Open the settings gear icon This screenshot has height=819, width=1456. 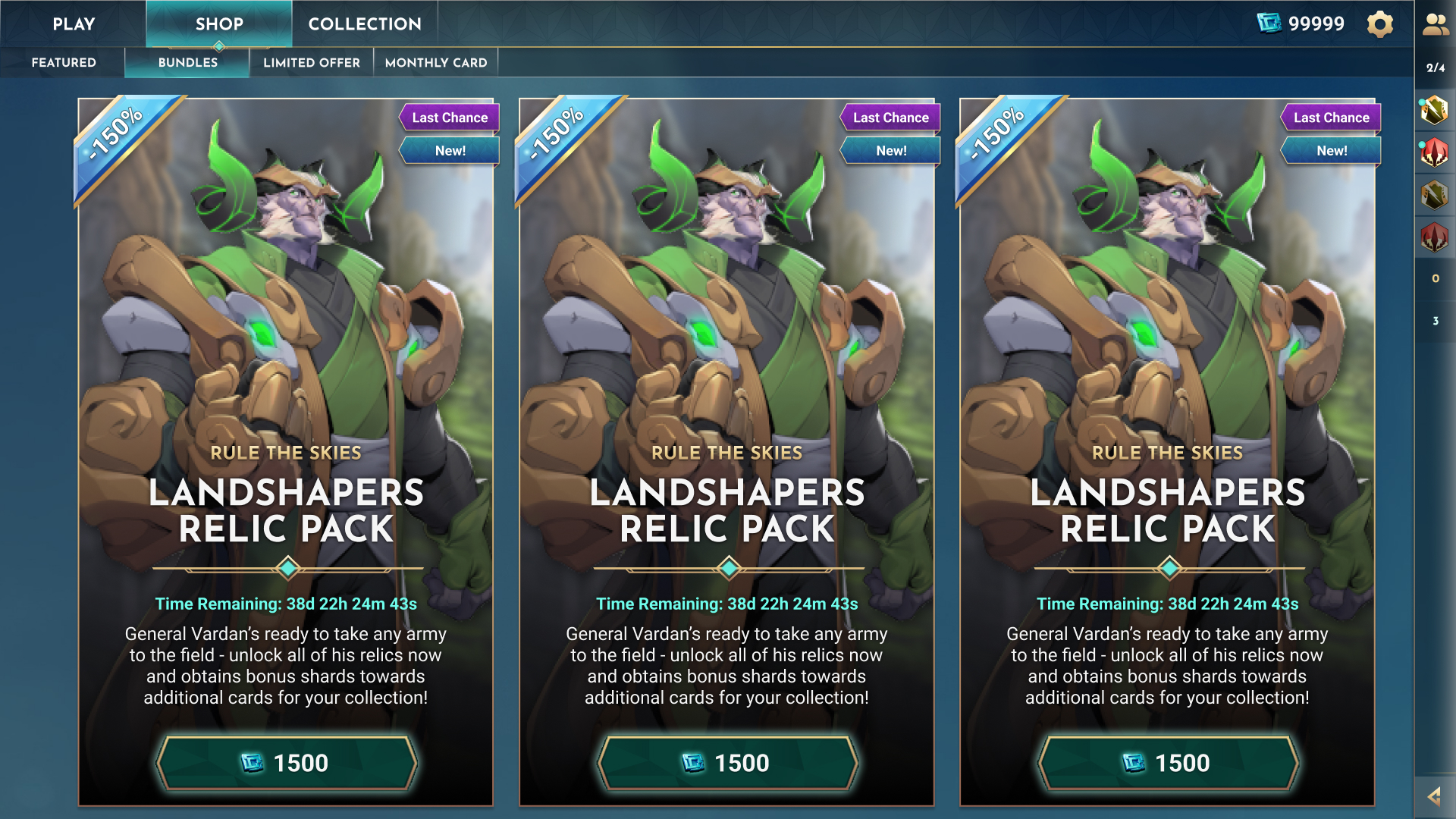1380,24
